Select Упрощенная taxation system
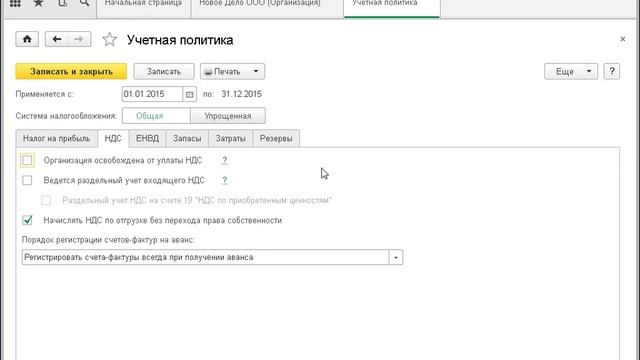640x360 pixels. [x=228, y=116]
